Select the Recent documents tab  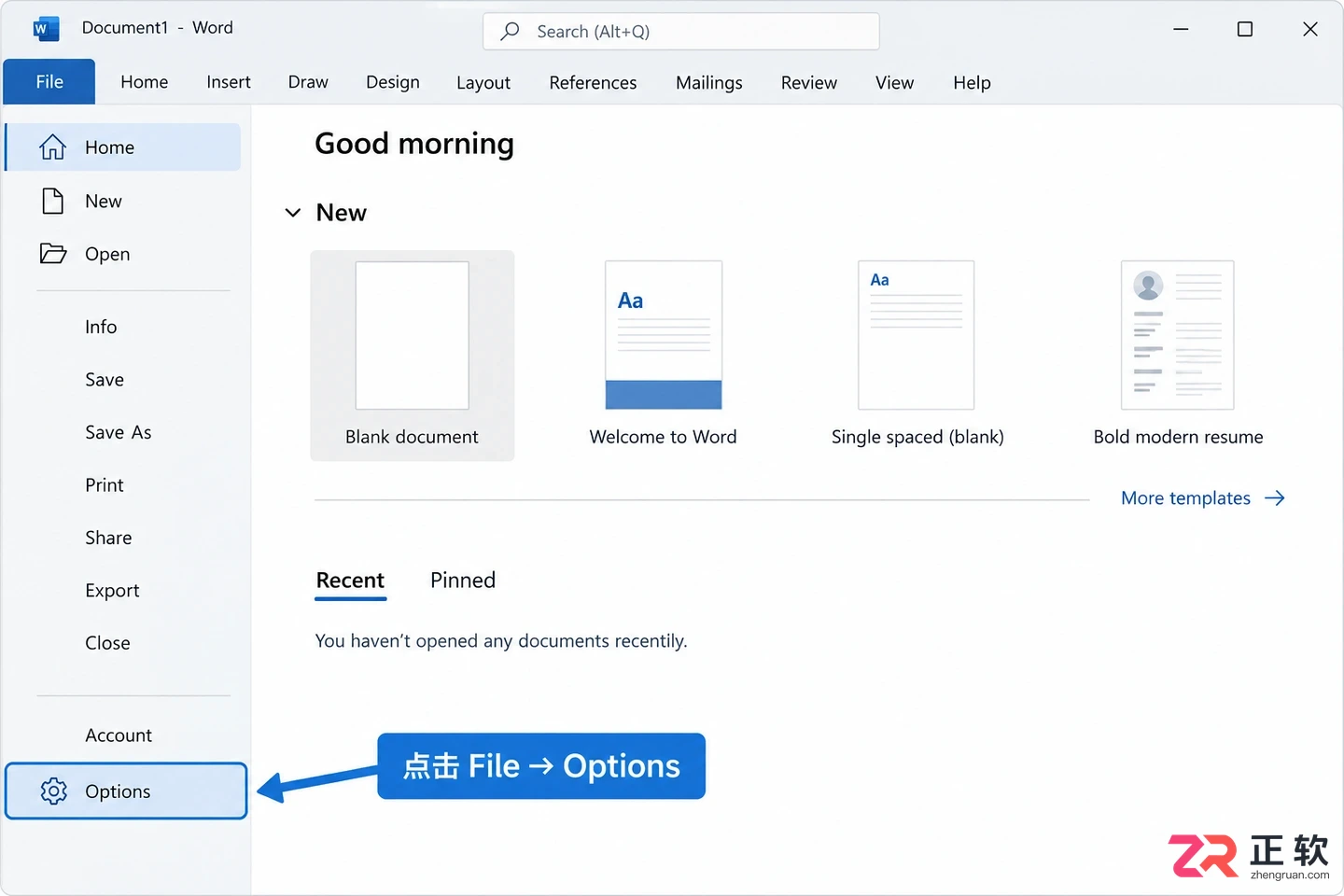pyautogui.click(x=350, y=581)
